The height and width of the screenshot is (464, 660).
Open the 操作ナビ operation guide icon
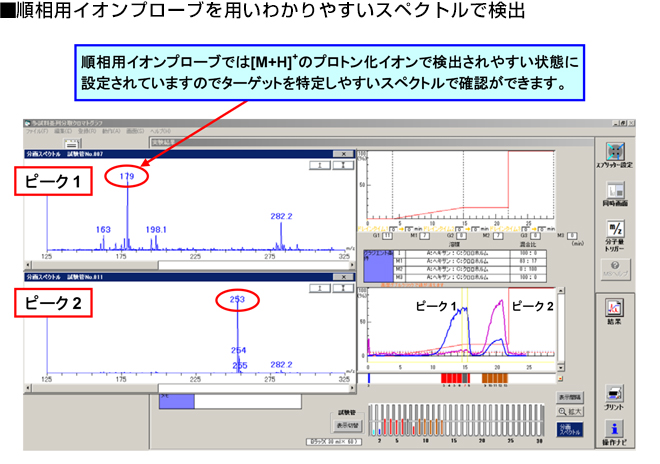click(x=615, y=428)
